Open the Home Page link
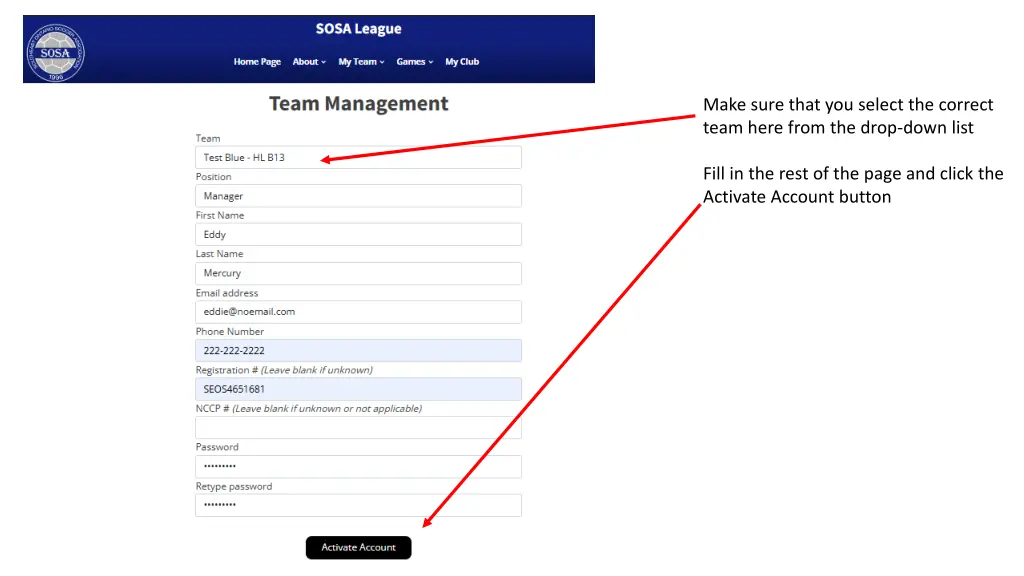Viewport: 1024px width, 576px height. click(257, 61)
